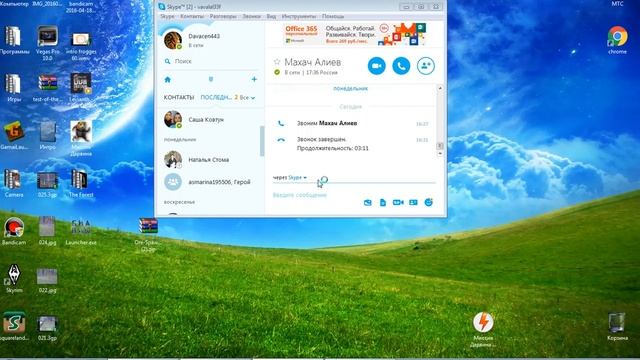Image resolution: width=640 pixels, height=360 pixels.
Task: Open the Davacen443 profile avatar
Action: (173, 40)
